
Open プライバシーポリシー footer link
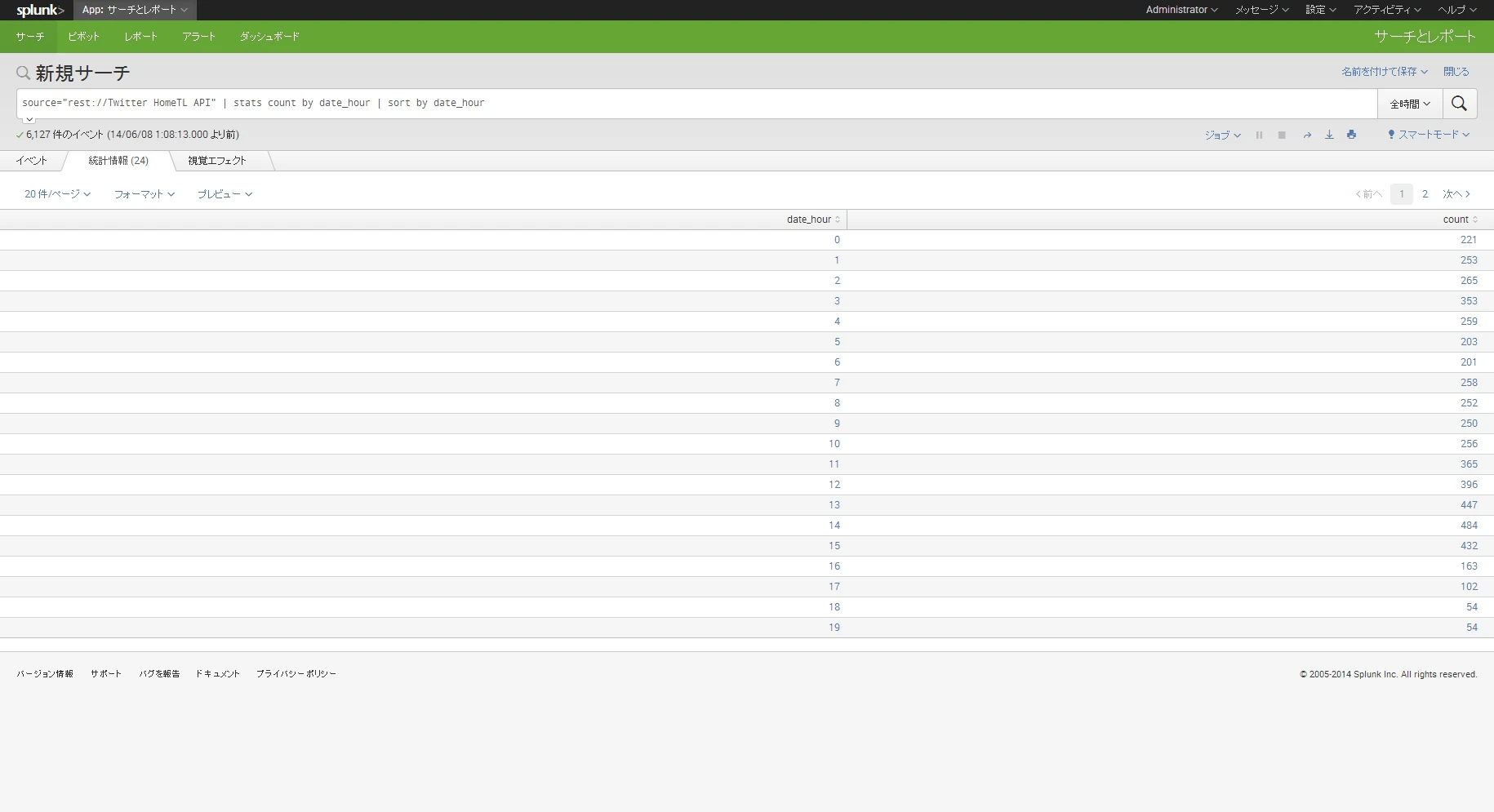(x=296, y=674)
